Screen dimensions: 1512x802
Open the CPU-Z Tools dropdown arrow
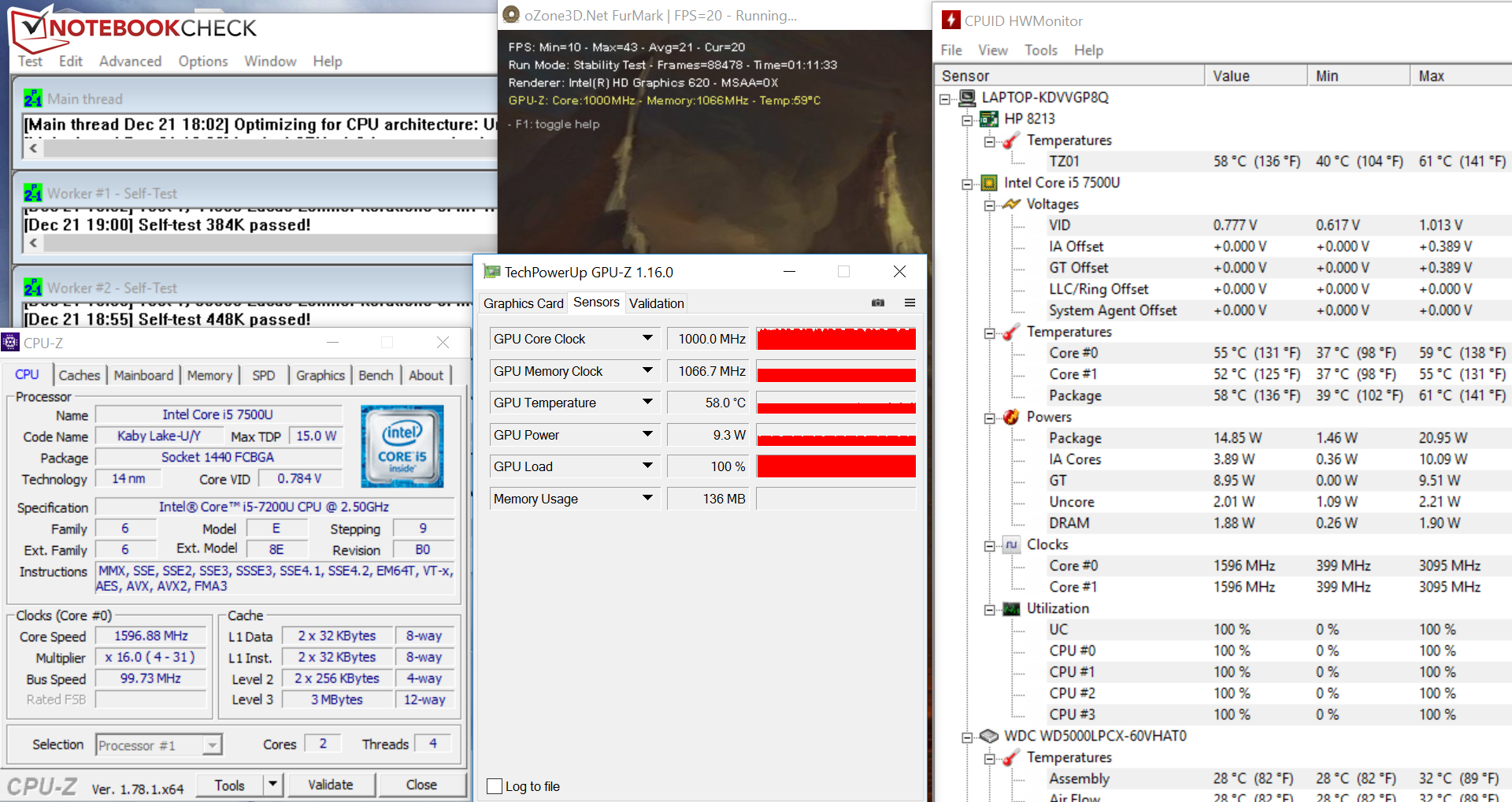272,785
